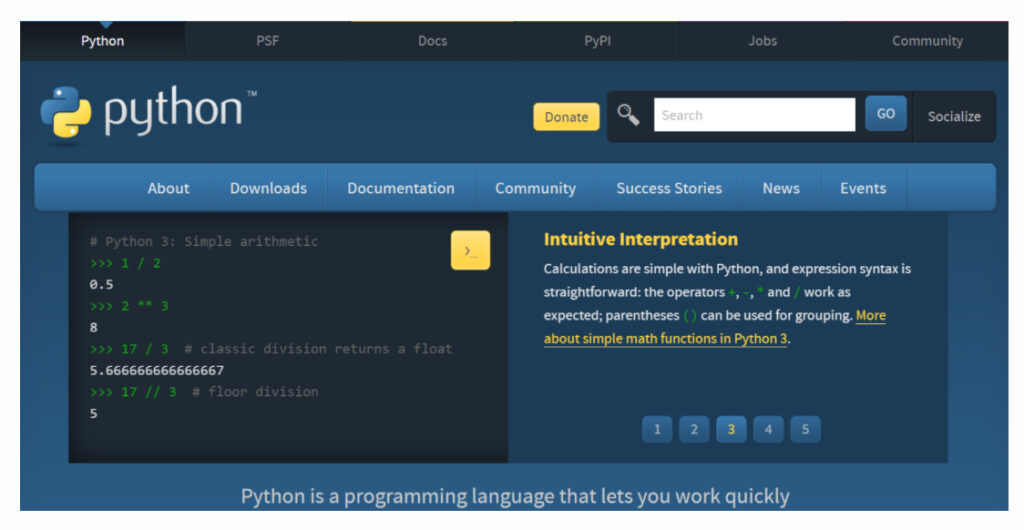
Task: Launch the interactive shell terminal icon
Action: 470,250
